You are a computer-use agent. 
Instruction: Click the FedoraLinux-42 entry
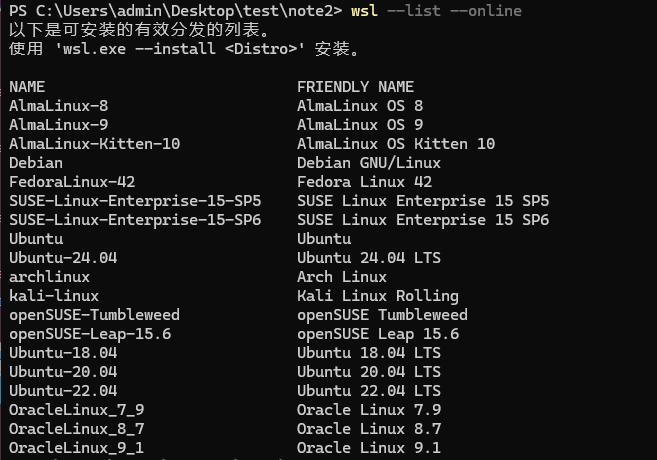click(x=72, y=182)
